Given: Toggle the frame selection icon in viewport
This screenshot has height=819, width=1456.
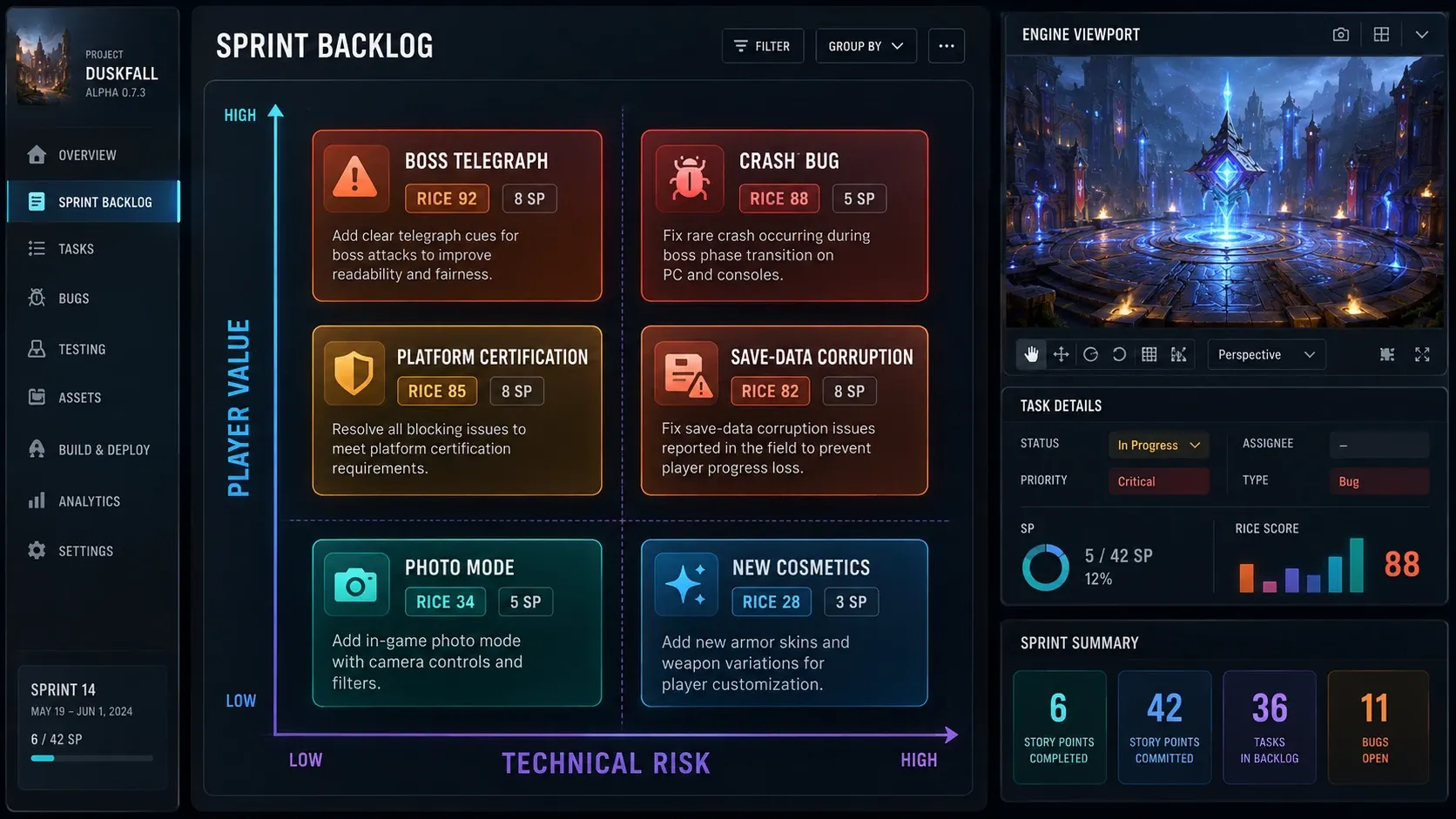Looking at the screenshot, I should click(1387, 354).
